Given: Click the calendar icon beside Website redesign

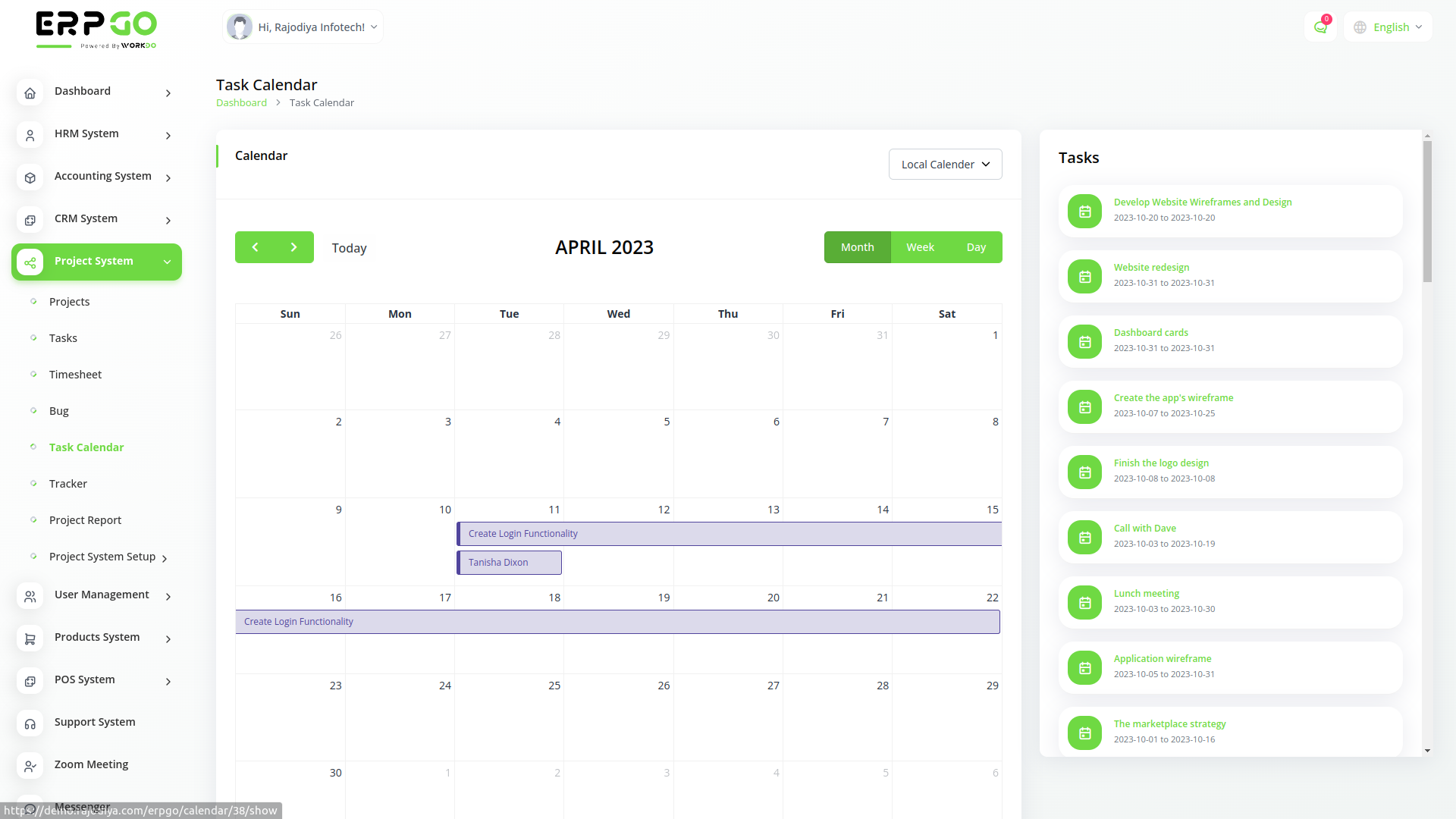Looking at the screenshot, I should (1084, 276).
